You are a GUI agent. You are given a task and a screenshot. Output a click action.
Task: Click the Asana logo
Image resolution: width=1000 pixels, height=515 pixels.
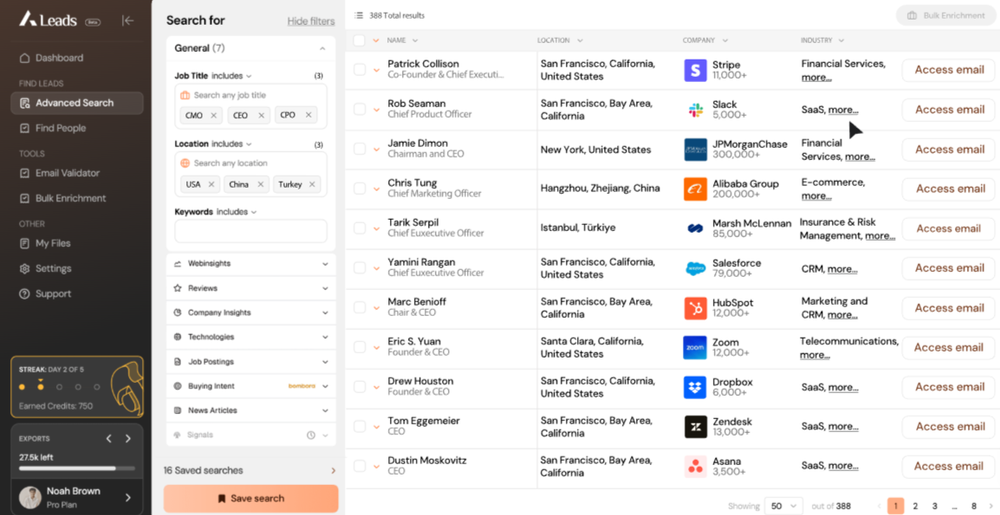[695, 467]
